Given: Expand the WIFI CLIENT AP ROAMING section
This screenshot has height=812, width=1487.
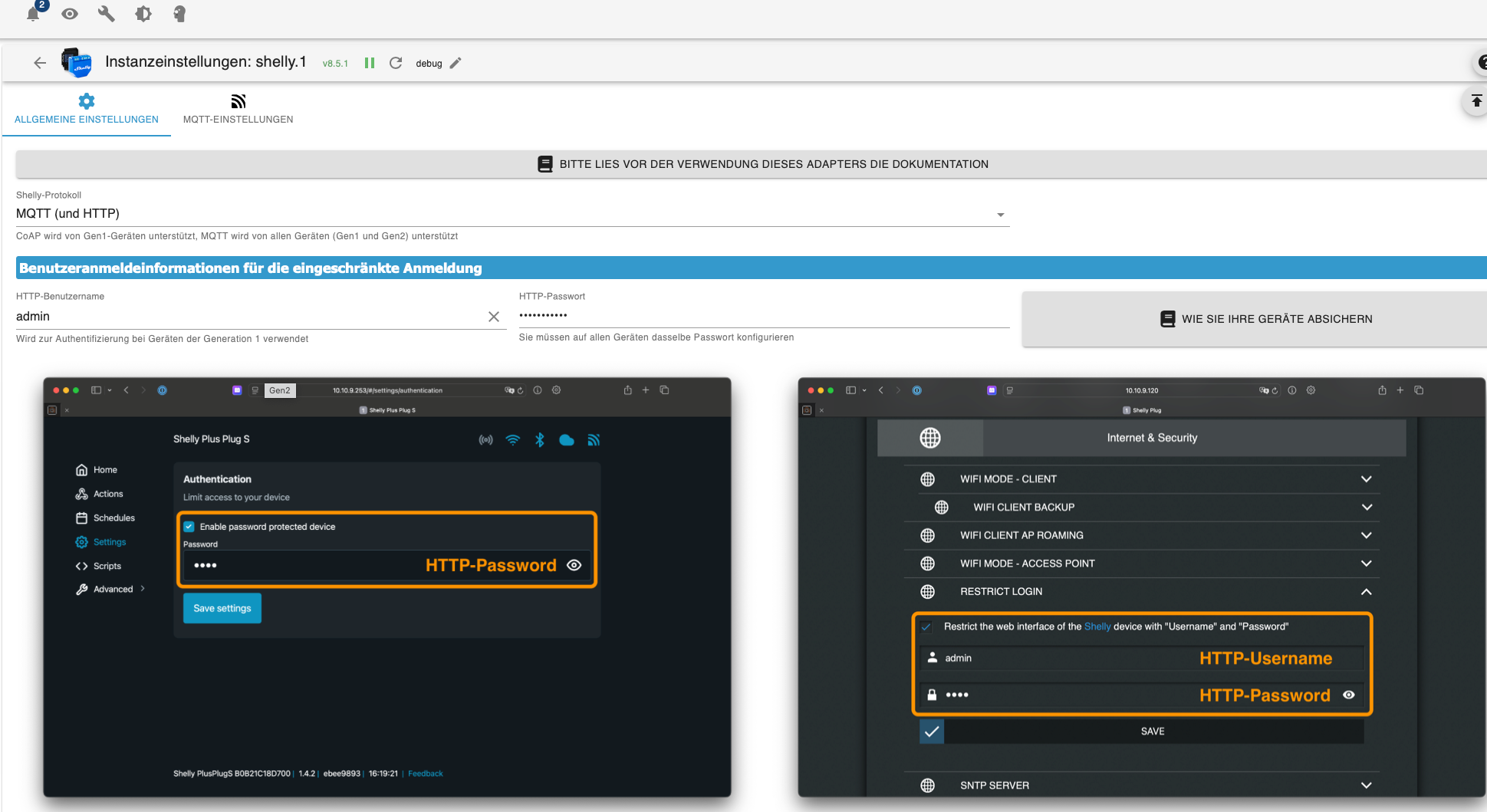Looking at the screenshot, I should [x=1141, y=535].
